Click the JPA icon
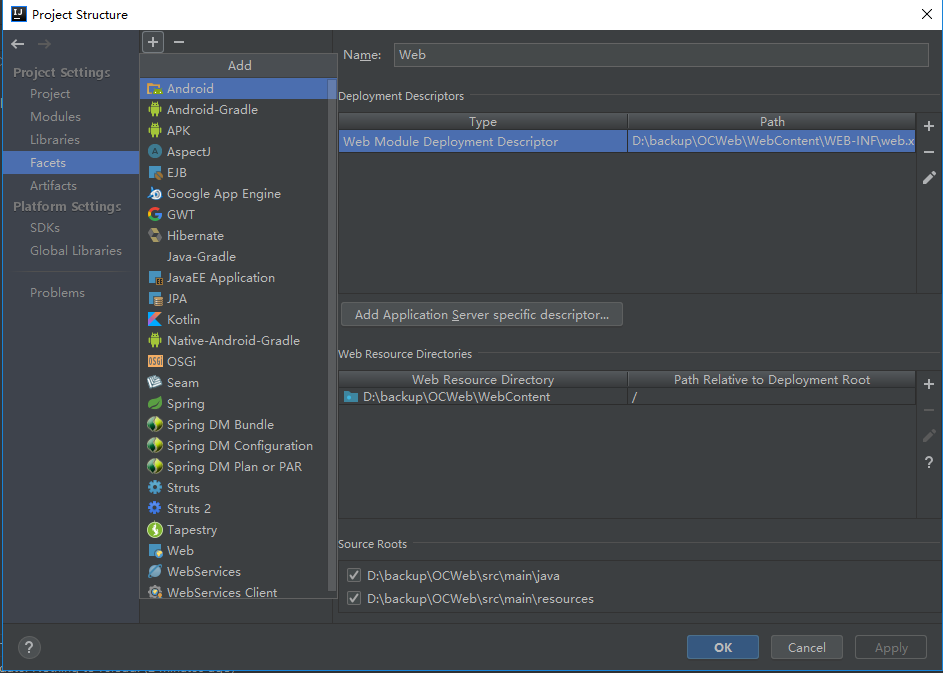Screen dimensions: 943x673 coord(155,298)
